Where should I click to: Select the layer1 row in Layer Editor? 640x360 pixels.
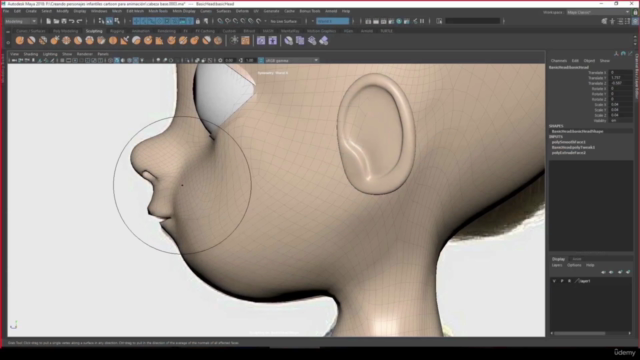591,281
